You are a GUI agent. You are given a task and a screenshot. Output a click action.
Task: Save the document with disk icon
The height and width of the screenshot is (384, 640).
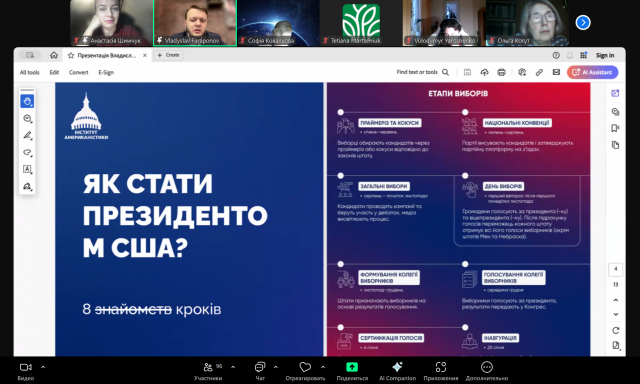(467, 72)
